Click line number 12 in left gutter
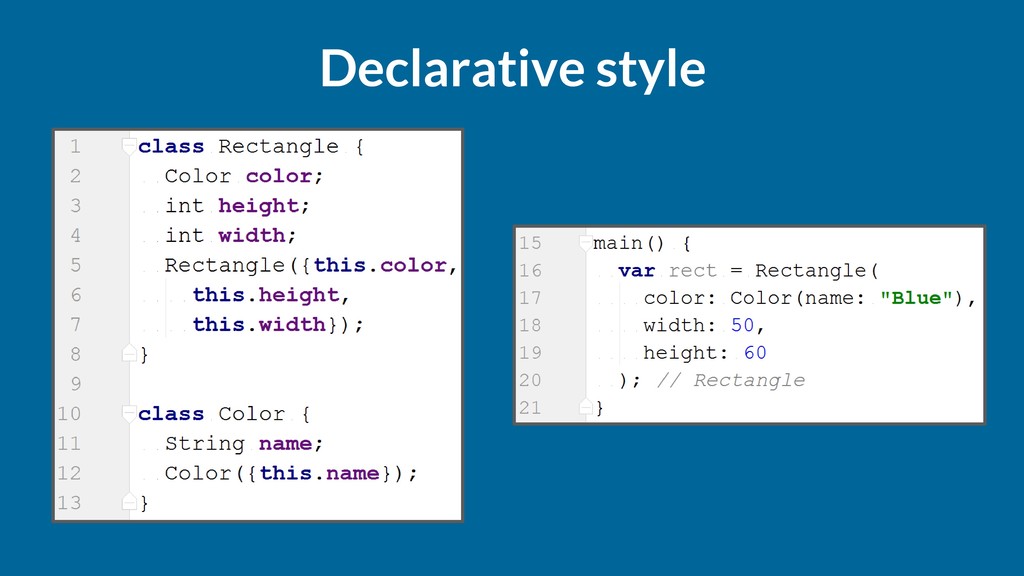 click(69, 473)
